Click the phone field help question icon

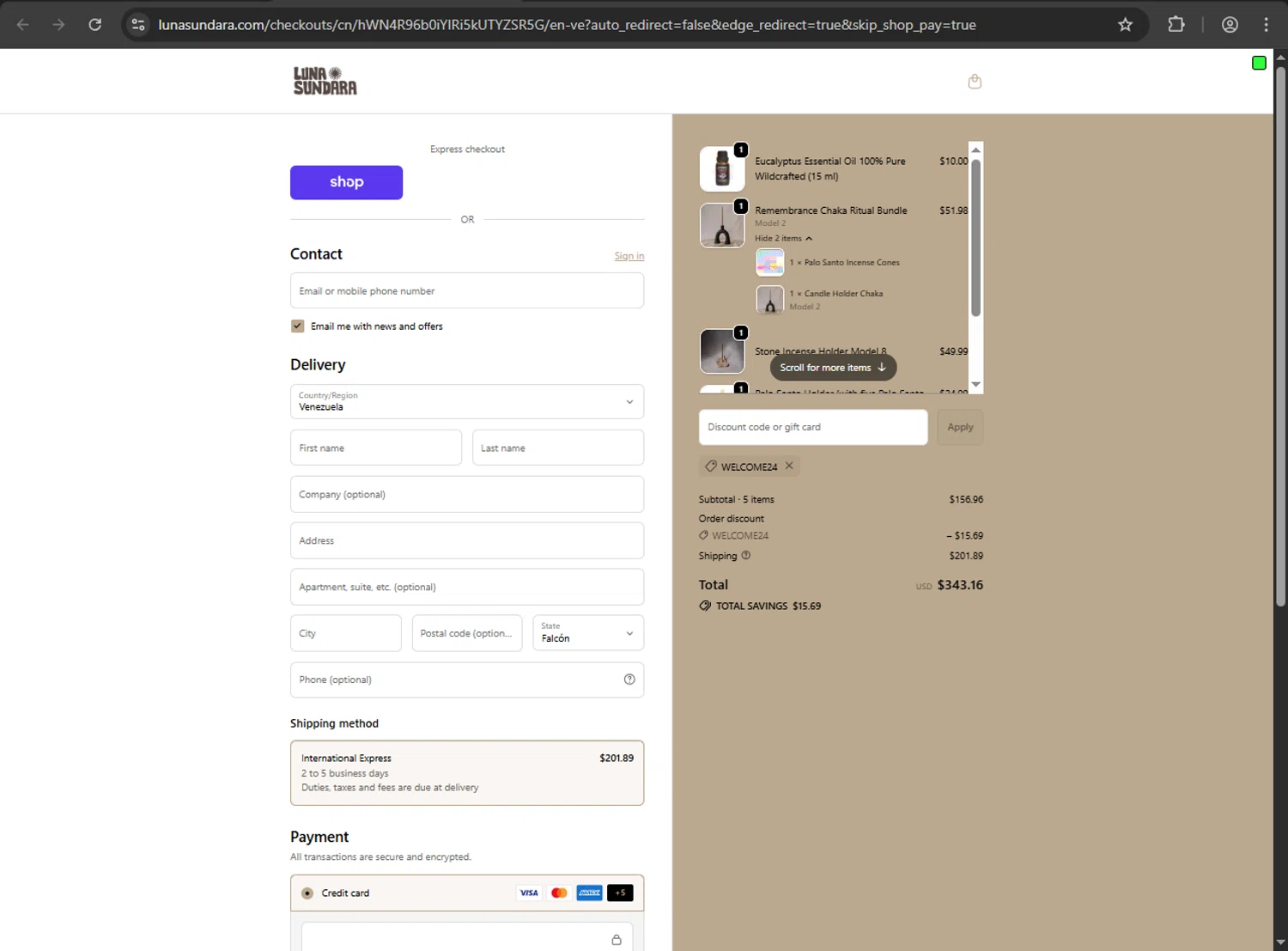point(629,680)
